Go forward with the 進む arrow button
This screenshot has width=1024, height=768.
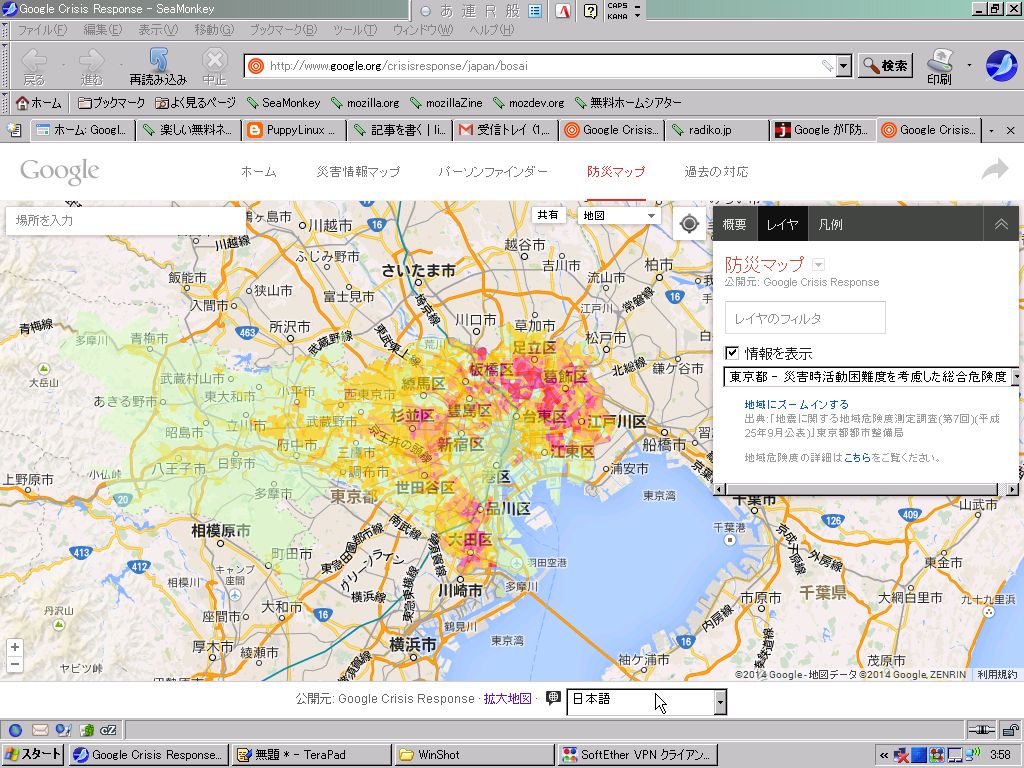[x=91, y=67]
